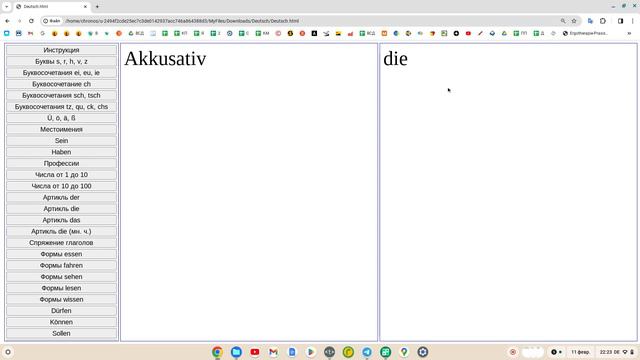Open a new tab with plus button
Viewport: 640px width, 360px height.
tap(97, 7)
